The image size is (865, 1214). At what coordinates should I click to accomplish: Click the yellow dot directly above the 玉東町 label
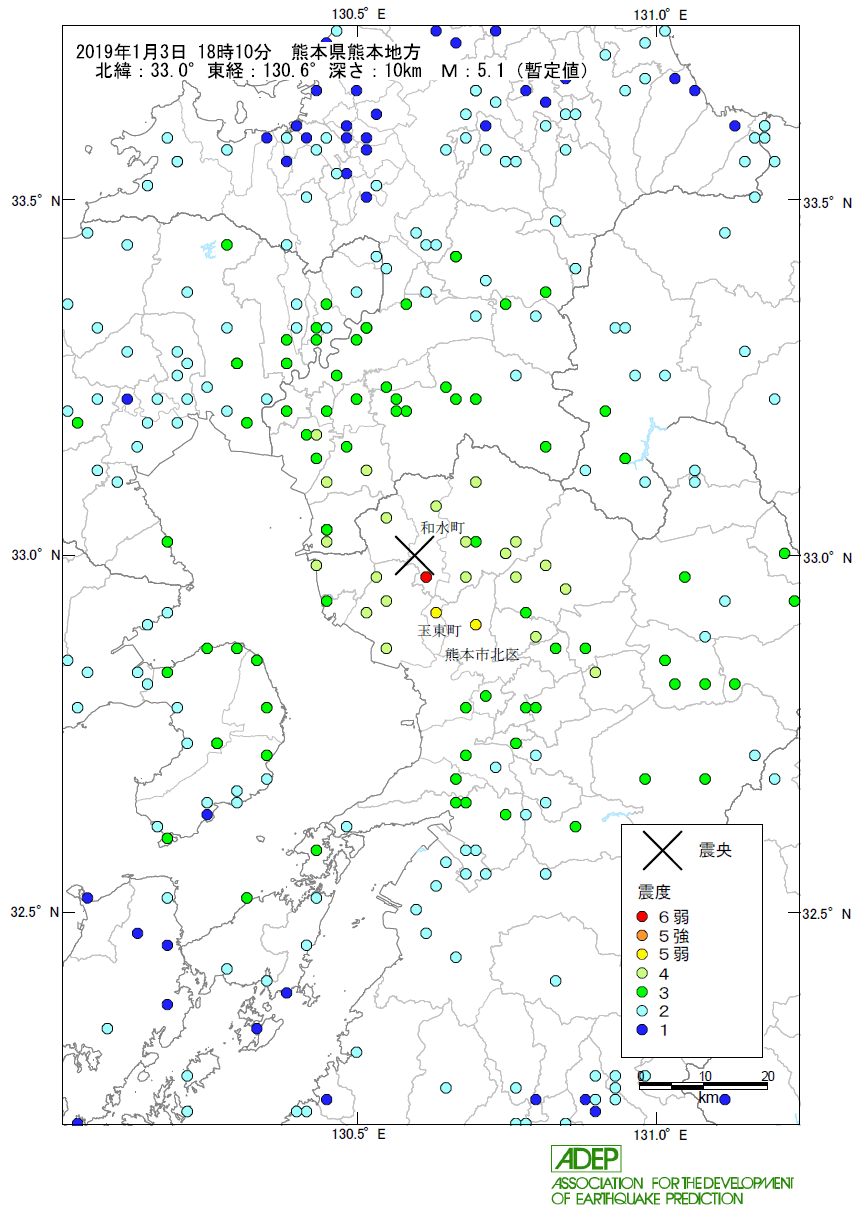pos(436,612)
